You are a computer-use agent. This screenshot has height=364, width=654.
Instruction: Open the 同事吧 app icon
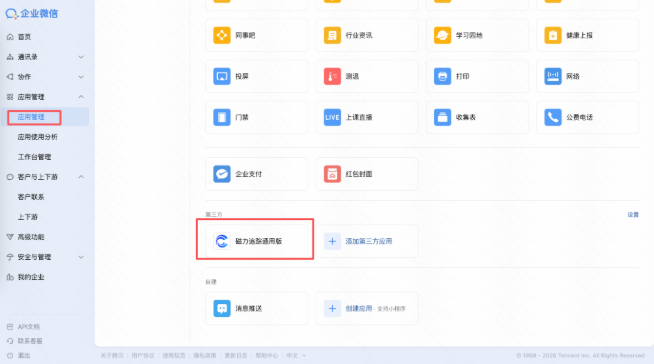[222, 35]
